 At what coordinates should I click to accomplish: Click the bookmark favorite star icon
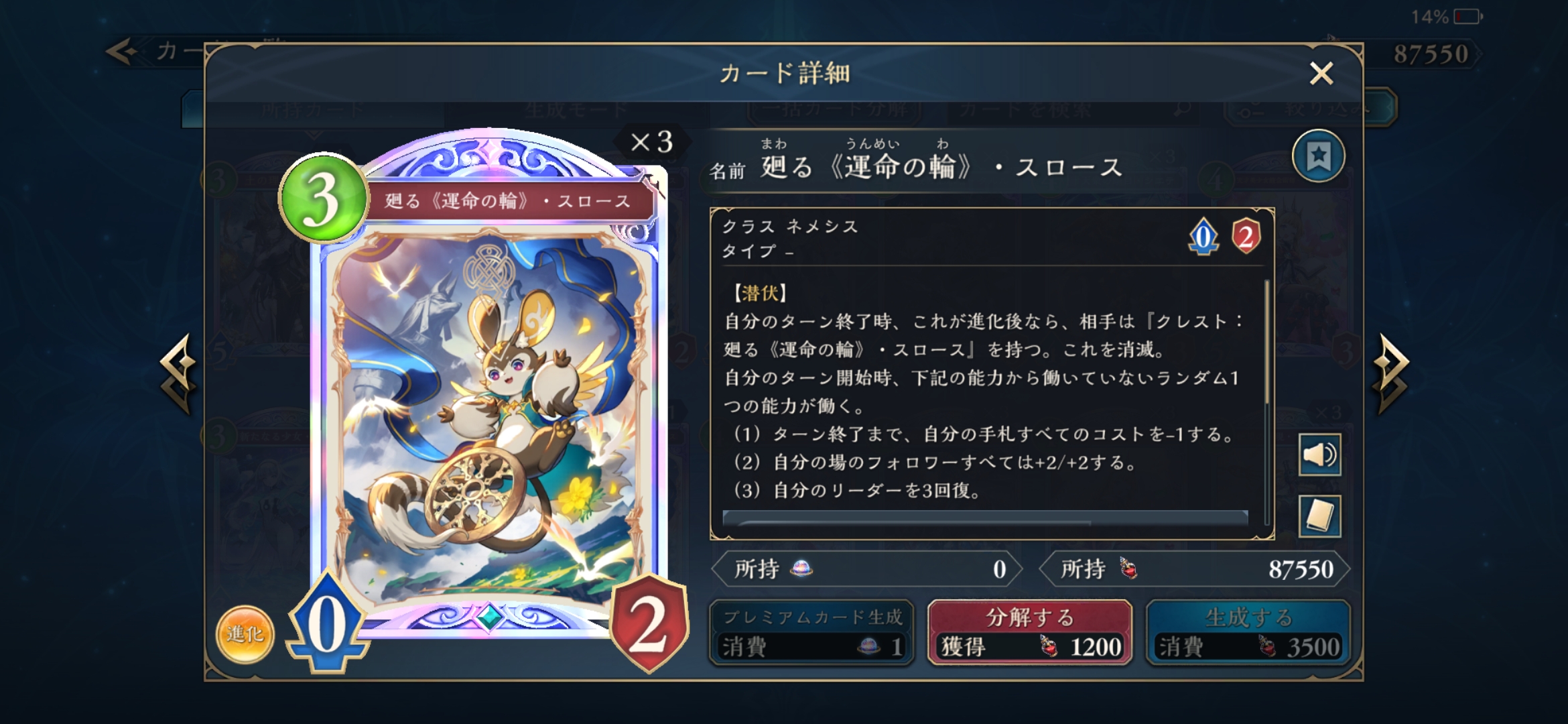coord(1318,156)
